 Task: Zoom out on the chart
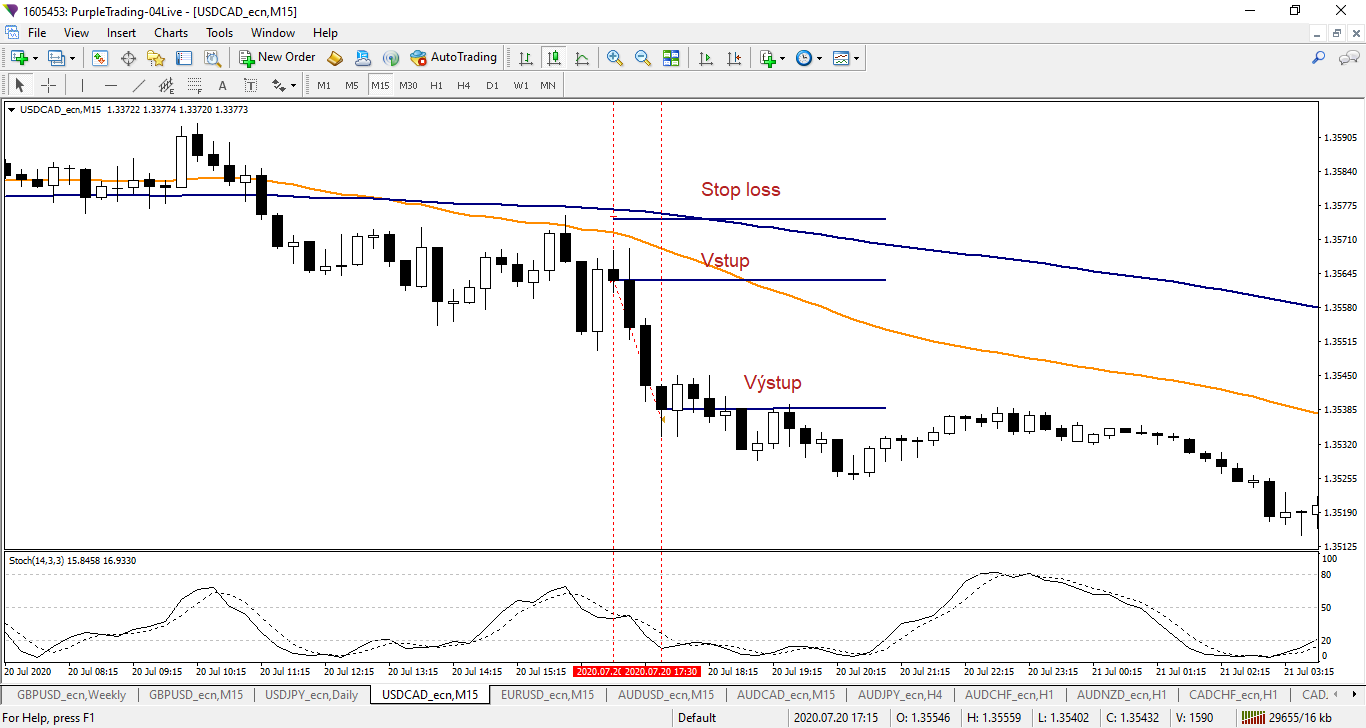tap(643, 58)
